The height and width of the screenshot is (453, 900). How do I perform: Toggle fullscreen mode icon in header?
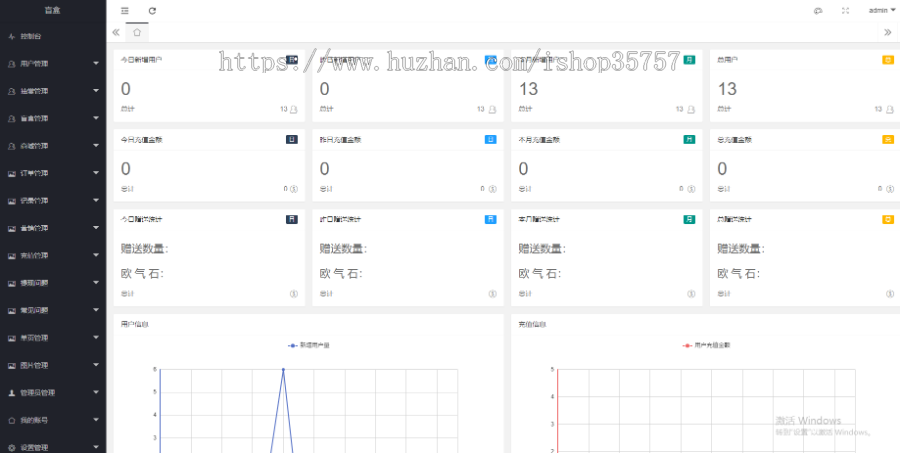pos(845,10)
